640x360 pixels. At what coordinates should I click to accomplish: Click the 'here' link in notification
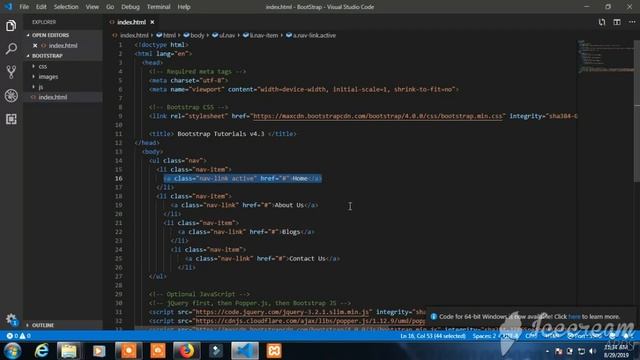574,316
